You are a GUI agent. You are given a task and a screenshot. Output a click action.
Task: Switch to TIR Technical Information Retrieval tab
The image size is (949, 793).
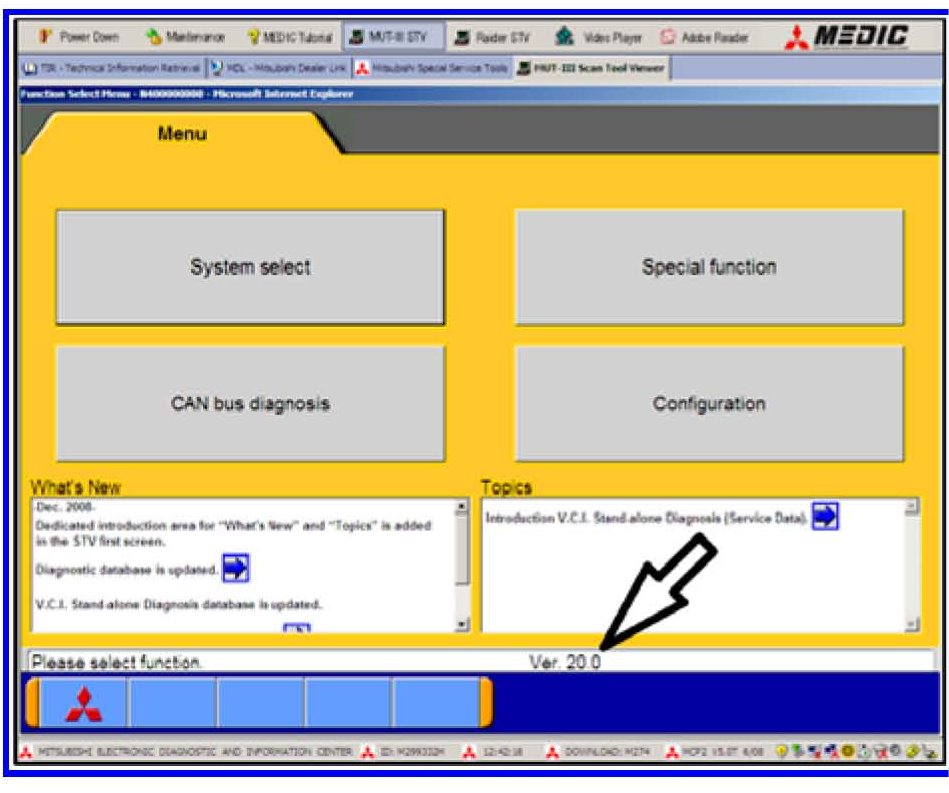pyautogui.click(x=111, y=69)
